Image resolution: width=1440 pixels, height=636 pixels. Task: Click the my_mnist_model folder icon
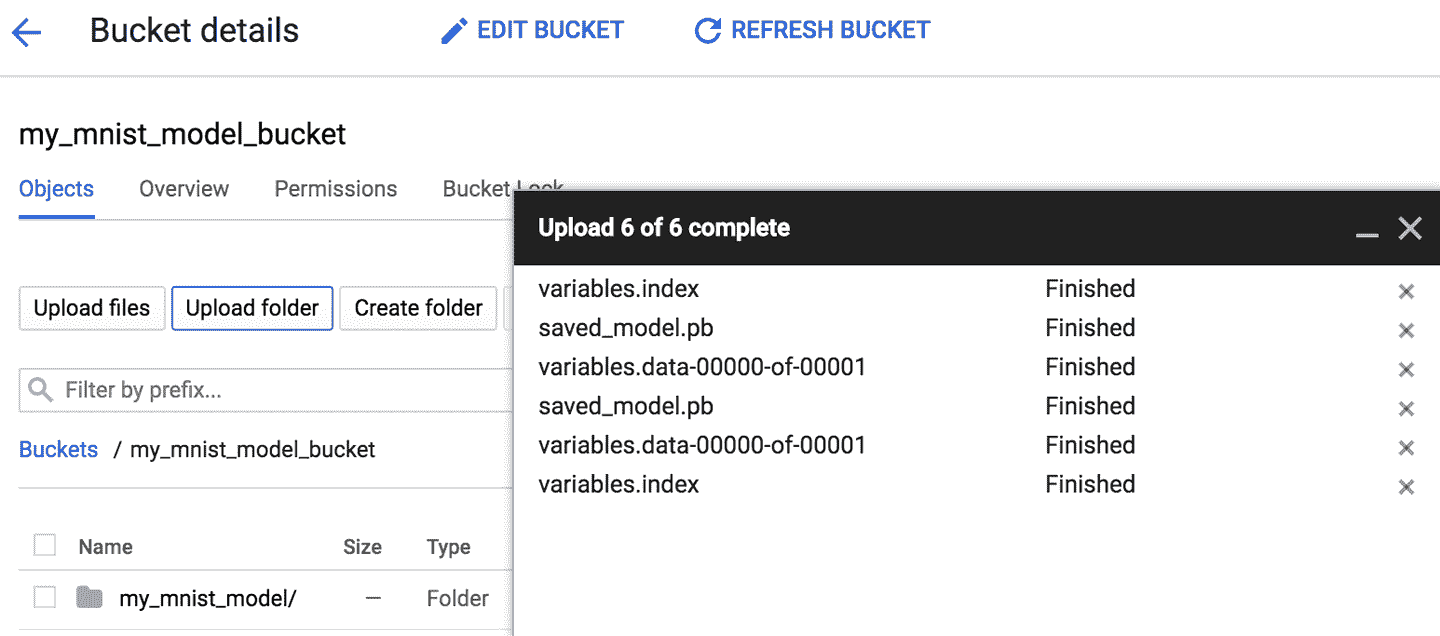(90, 598)
